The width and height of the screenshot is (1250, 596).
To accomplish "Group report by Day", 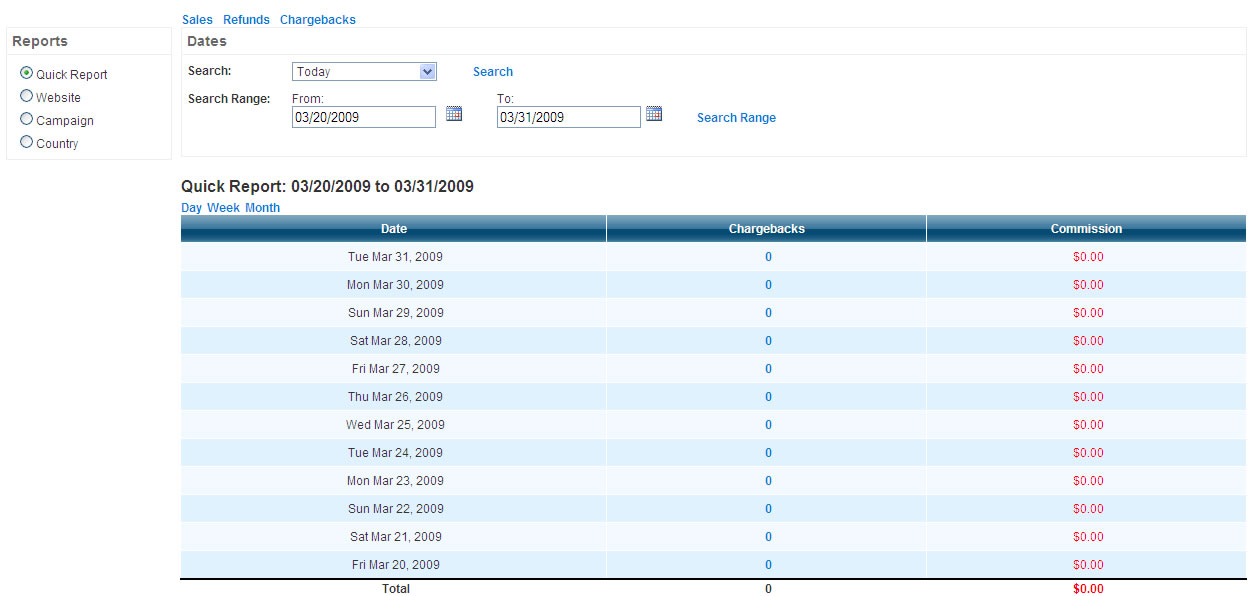I will point(191,208).
